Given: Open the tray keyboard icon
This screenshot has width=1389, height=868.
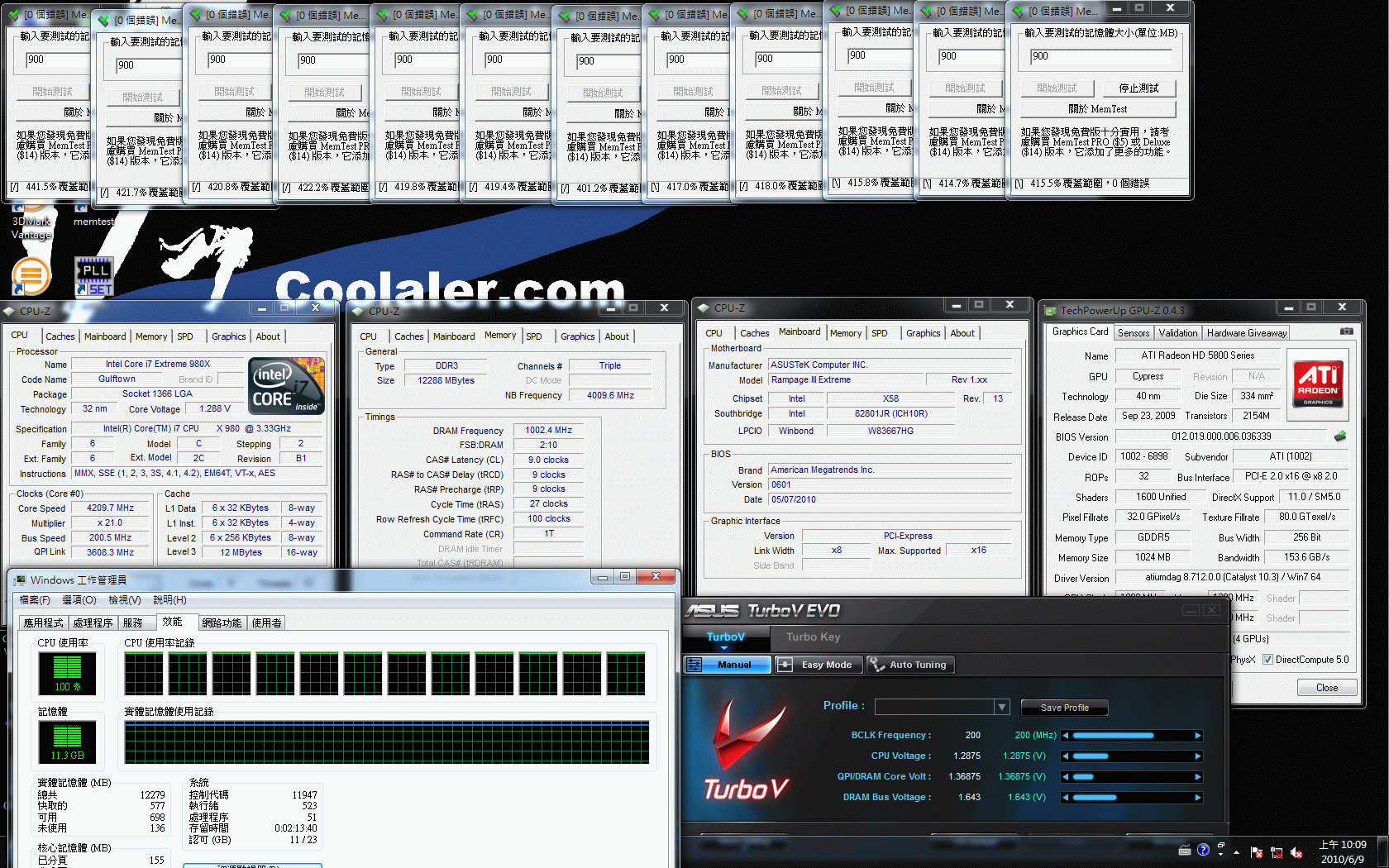Looking at the screenshot, I should click(x=1185, y=850).
